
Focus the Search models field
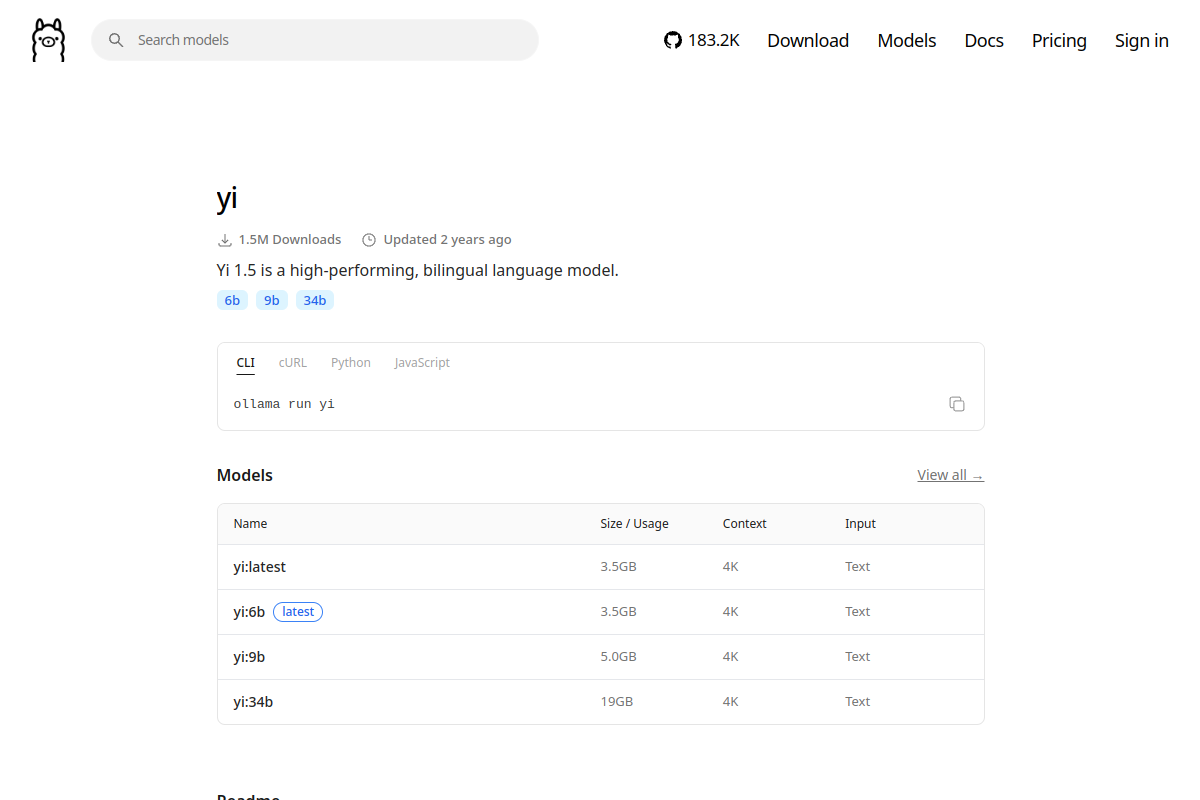(315, 40)
